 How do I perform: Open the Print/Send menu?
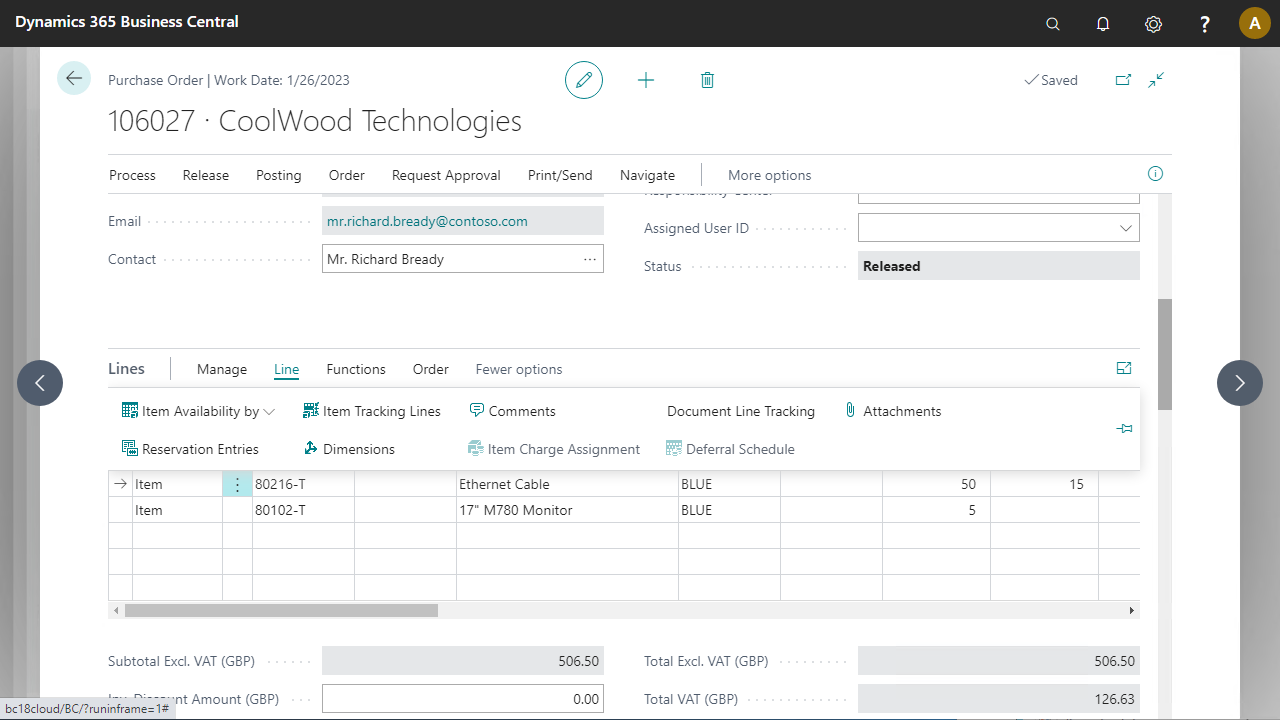[560, 175]
